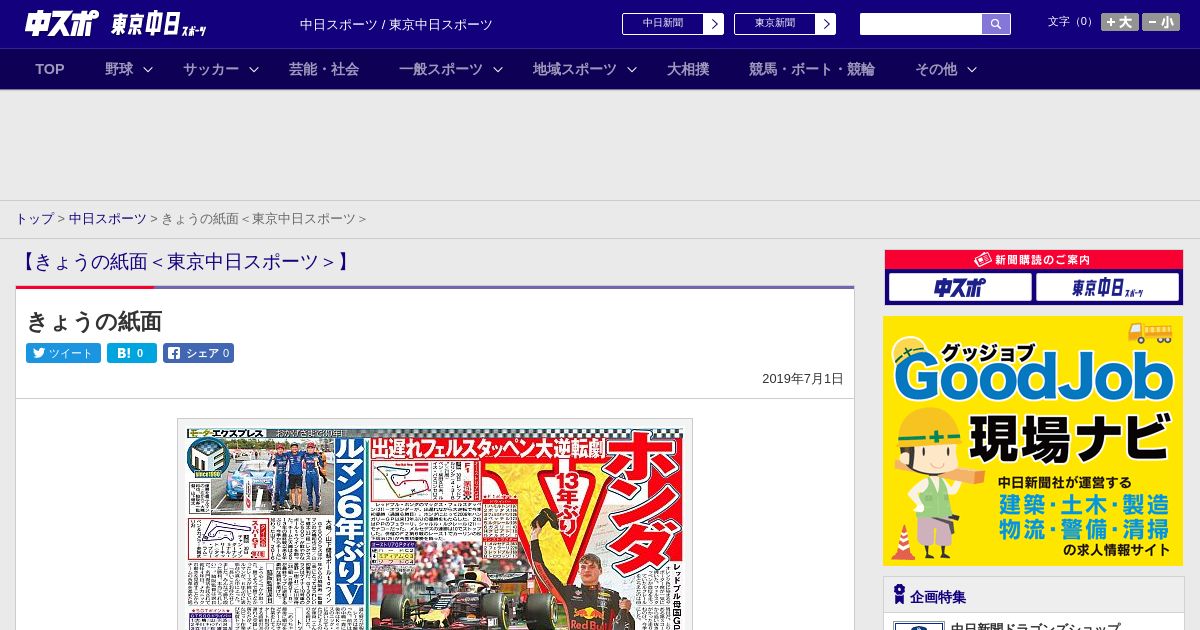Image resolution: width=1200 pixels, height=630 pixels.
Task: Open the 一般スポーツ navigation menu
Action: tap(441, 69)
